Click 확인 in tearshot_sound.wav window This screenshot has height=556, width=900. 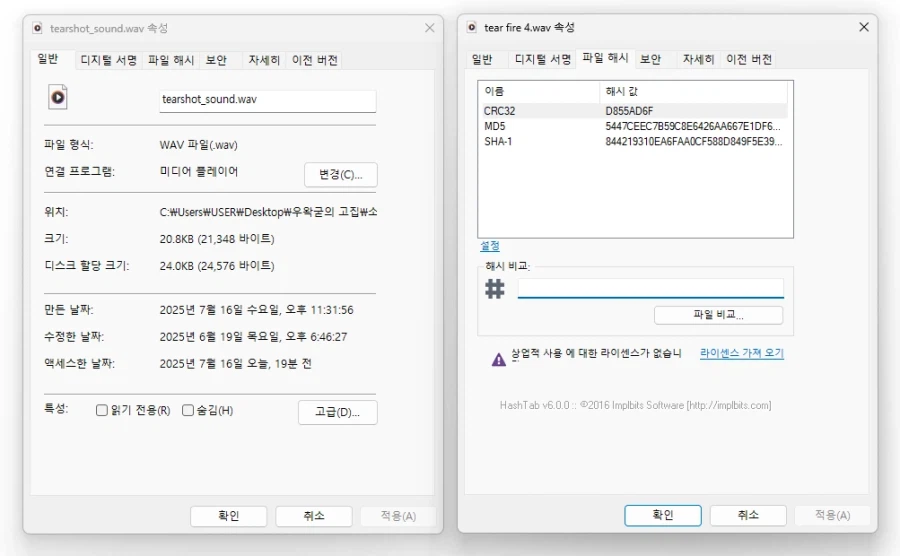click(x=228, y=516)
